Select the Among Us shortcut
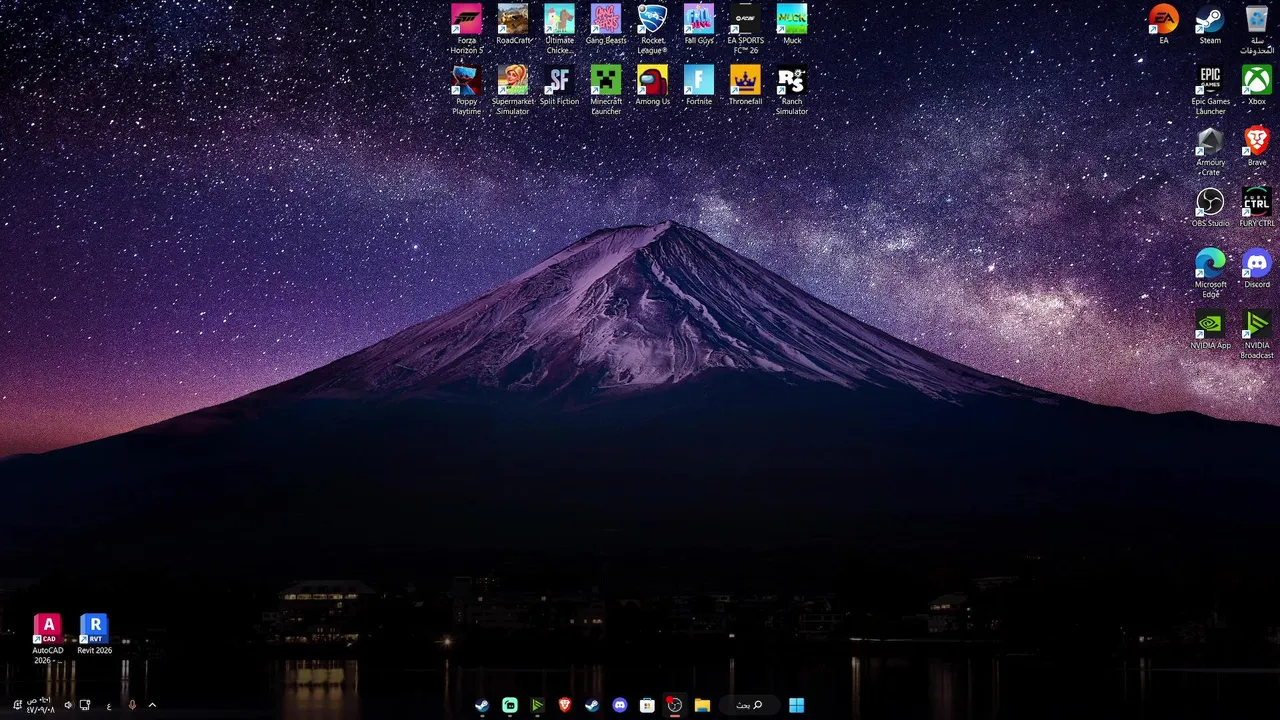Viewport: 1280px width, 720px height. click(x=652, y=86)
